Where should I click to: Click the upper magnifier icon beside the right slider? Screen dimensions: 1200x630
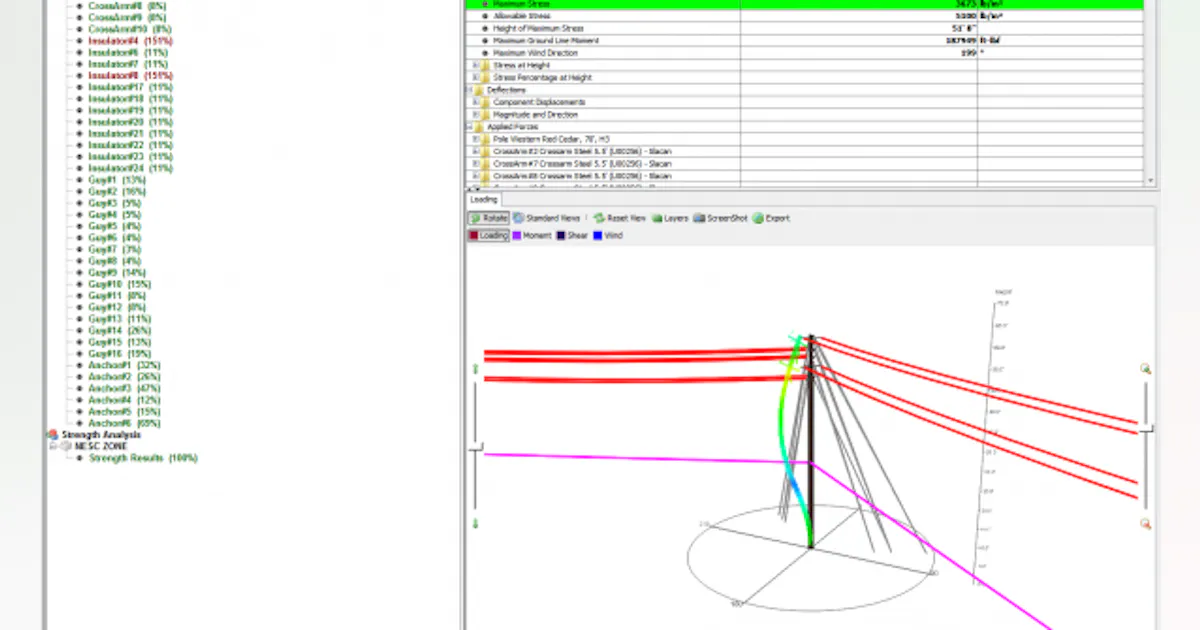(1146, 369)
